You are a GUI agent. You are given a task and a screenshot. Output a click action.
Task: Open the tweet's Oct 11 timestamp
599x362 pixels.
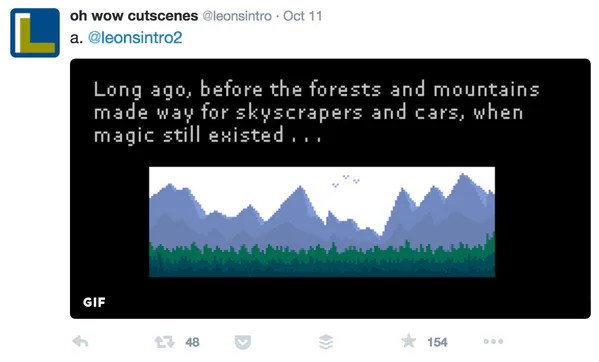tap(303, 16)
